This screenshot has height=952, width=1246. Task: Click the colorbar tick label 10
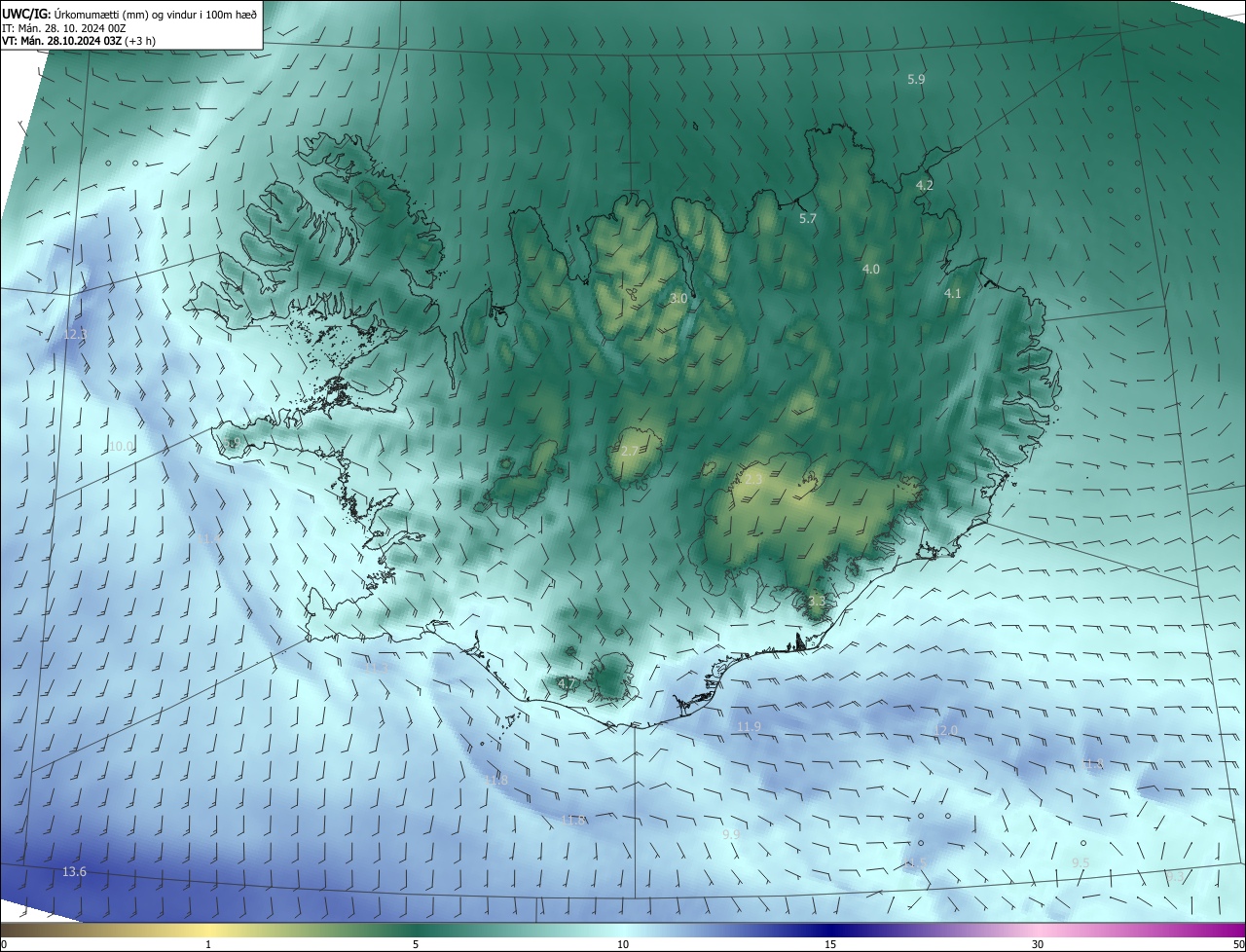623,944
